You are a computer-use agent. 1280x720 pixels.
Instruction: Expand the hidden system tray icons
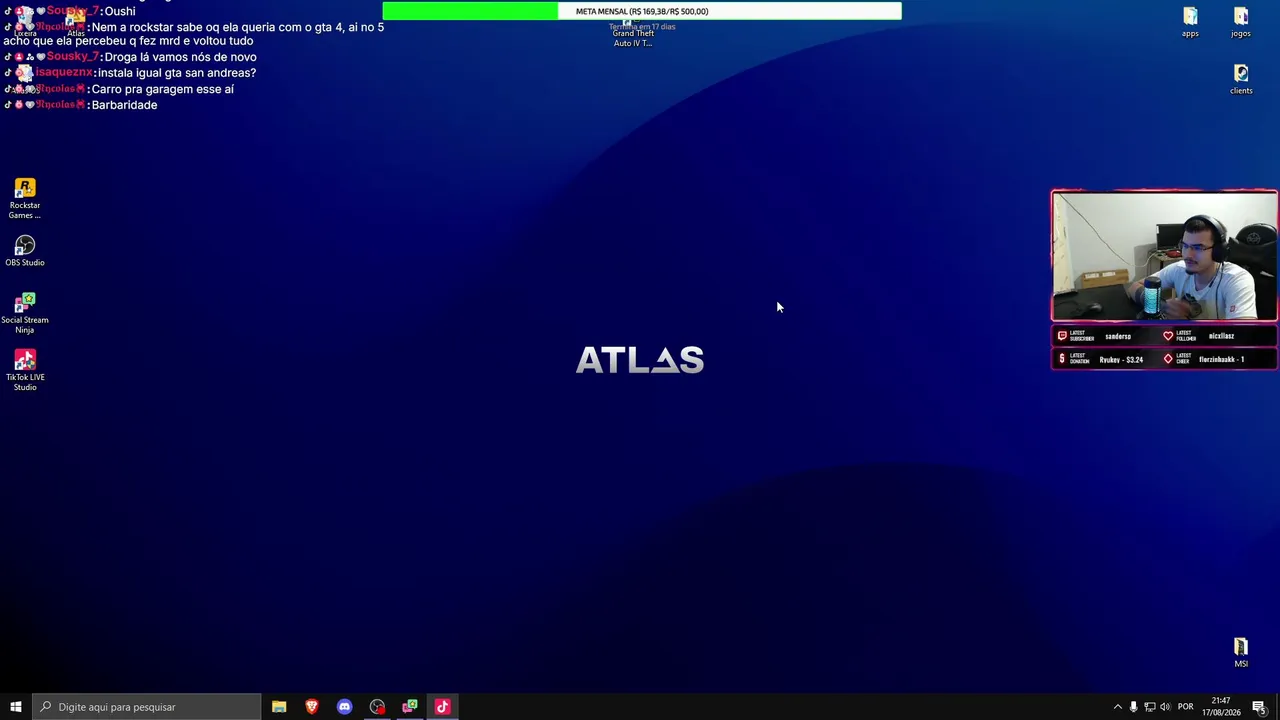point(1118,707)
